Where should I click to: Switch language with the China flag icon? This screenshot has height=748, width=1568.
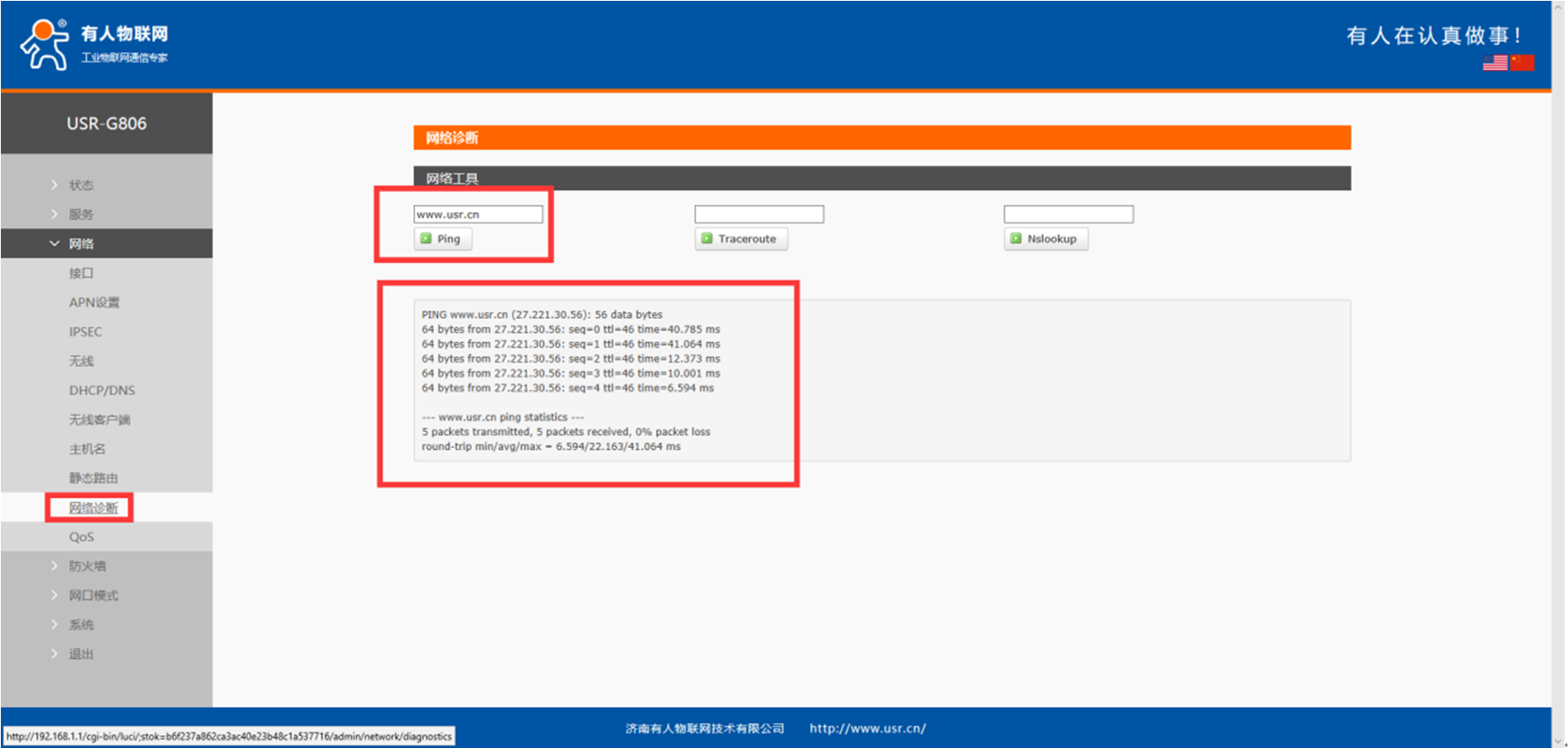(1522, 63)
